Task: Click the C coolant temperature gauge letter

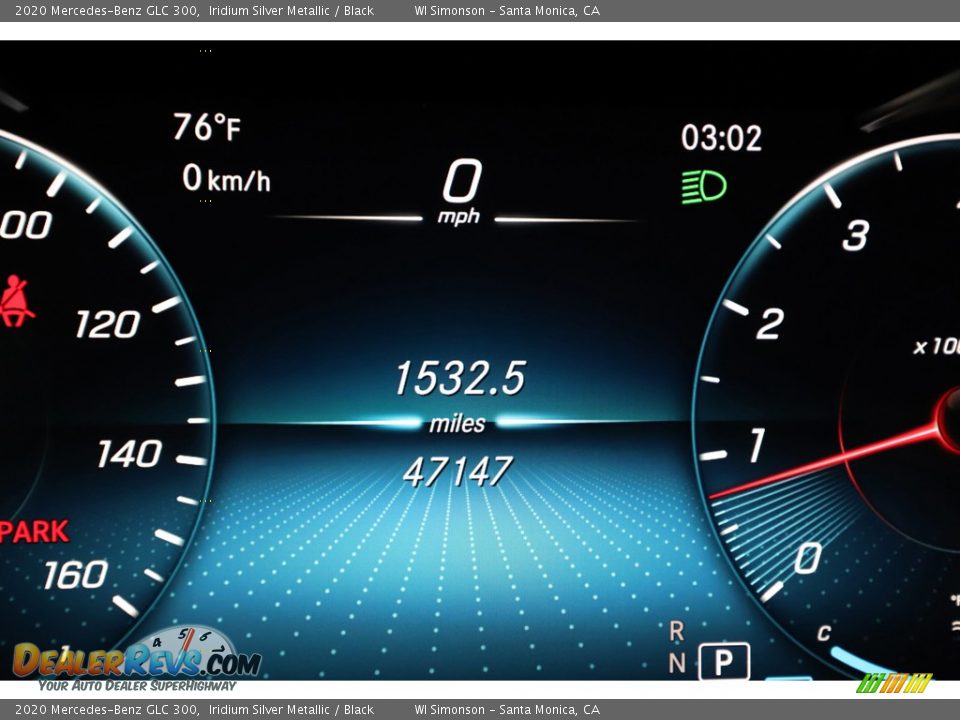Action: (824, 632)
